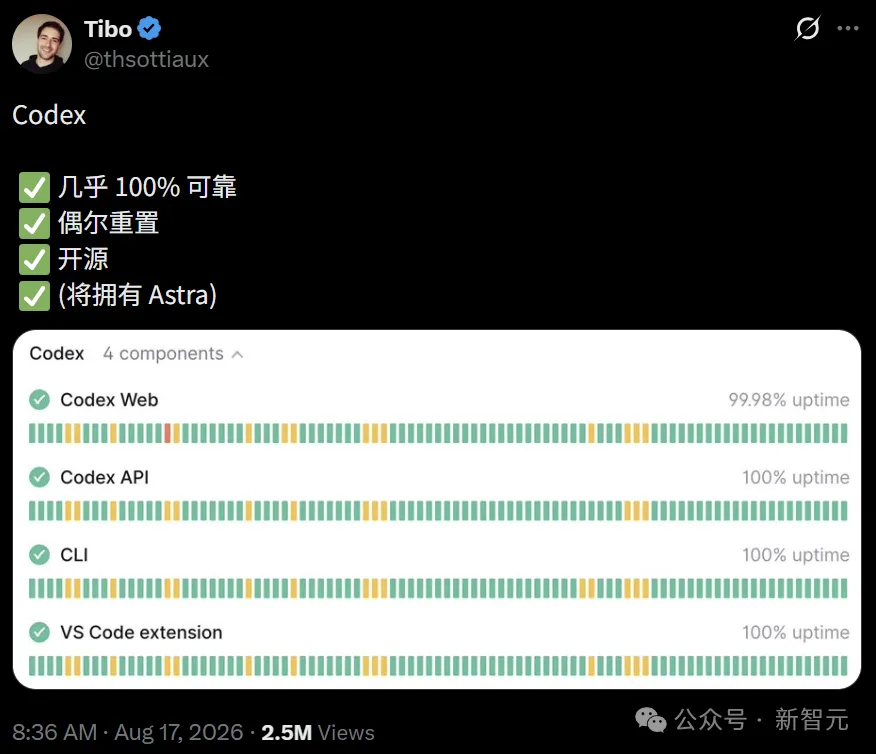Click the 4 components dropdown label
Image resolution: width=876 pixels, height=754 pixels.
coord(163,354)
